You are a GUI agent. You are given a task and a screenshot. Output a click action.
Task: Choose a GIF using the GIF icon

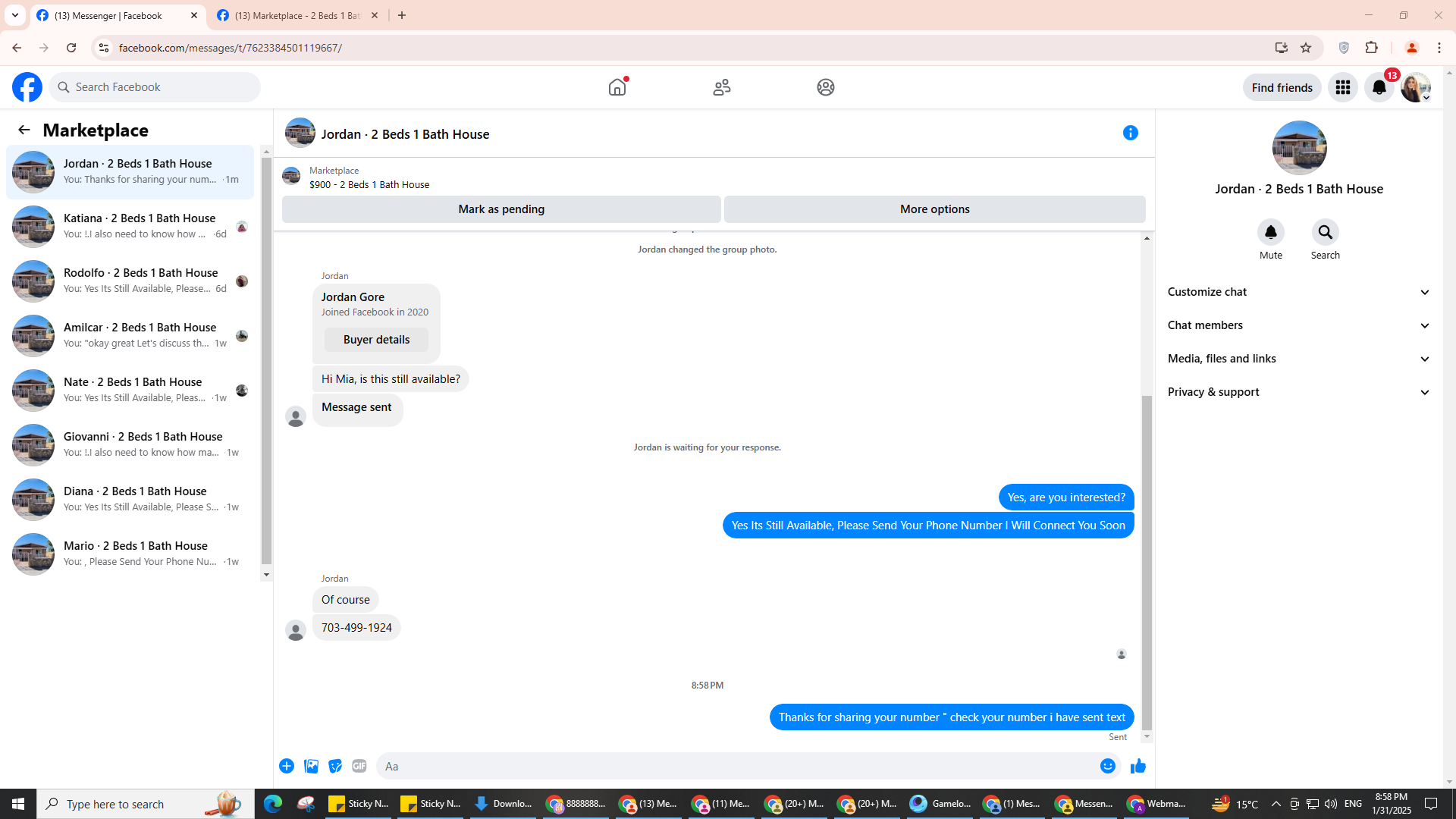[359, 766]
